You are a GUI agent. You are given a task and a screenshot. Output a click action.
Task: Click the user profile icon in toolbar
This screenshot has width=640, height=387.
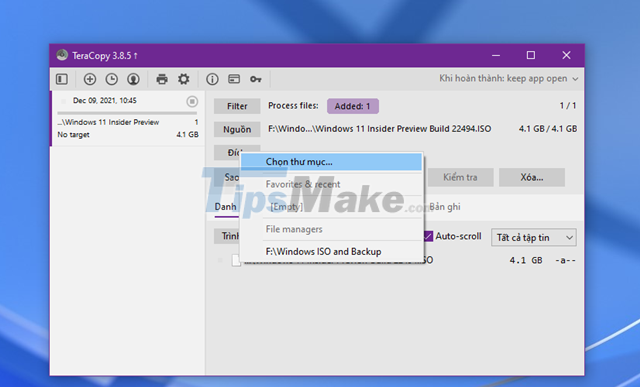(x=133, y=79)
